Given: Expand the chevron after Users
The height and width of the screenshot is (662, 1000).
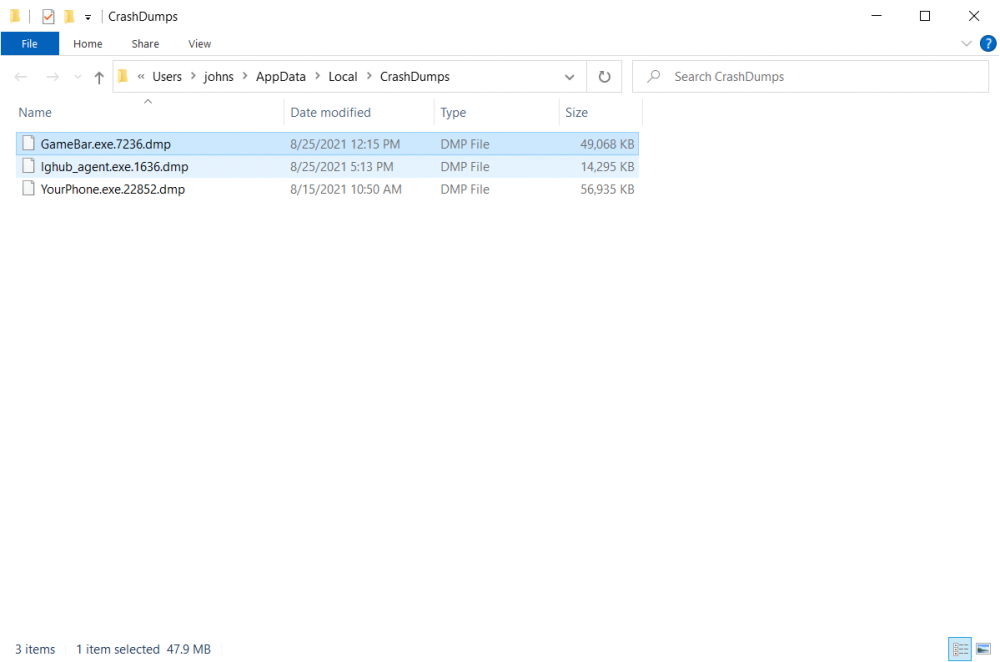Looking at the screenshot, I should coord(193,76).
